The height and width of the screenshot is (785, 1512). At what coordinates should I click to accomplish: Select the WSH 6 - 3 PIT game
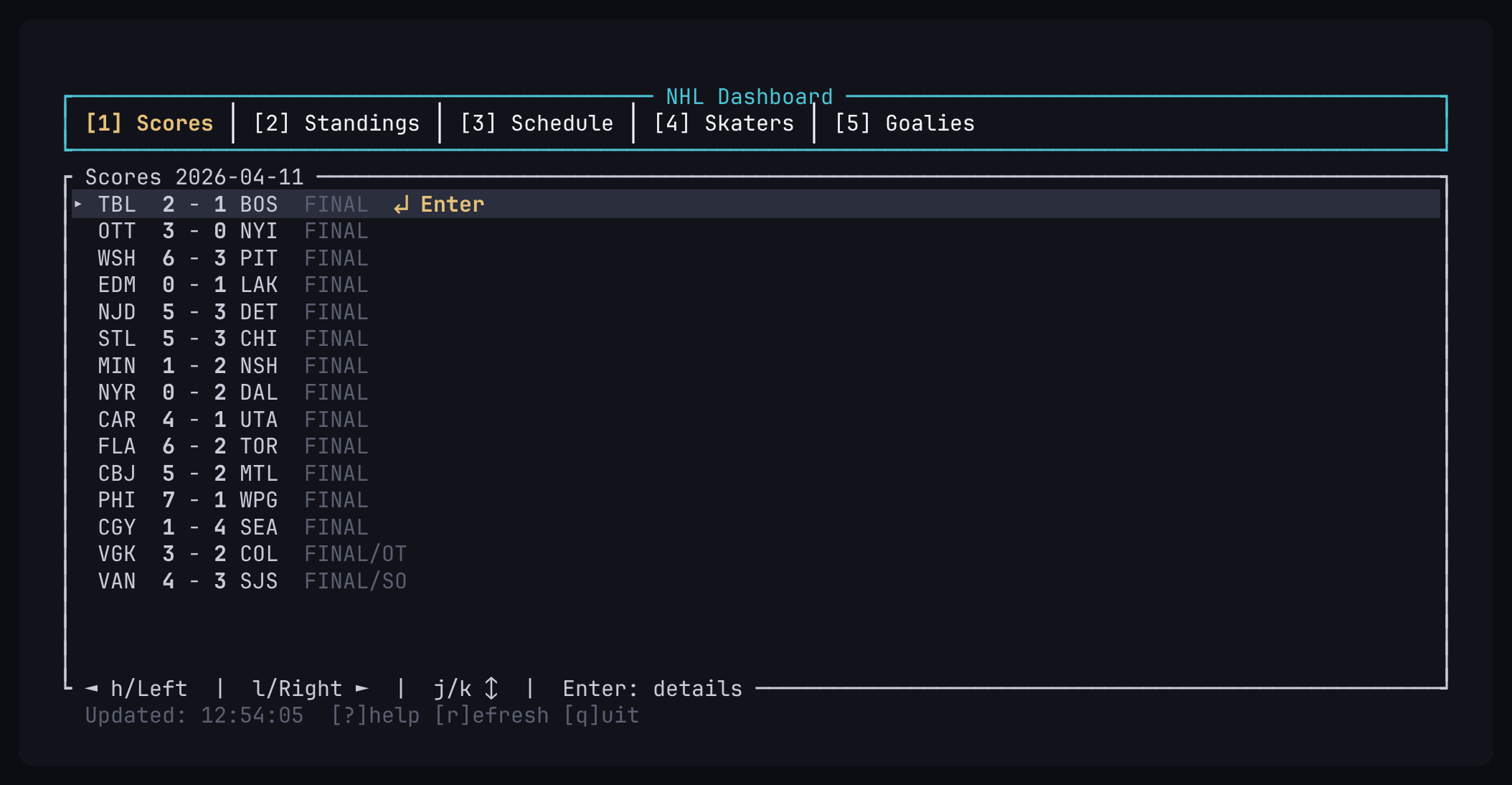[756, 258]
